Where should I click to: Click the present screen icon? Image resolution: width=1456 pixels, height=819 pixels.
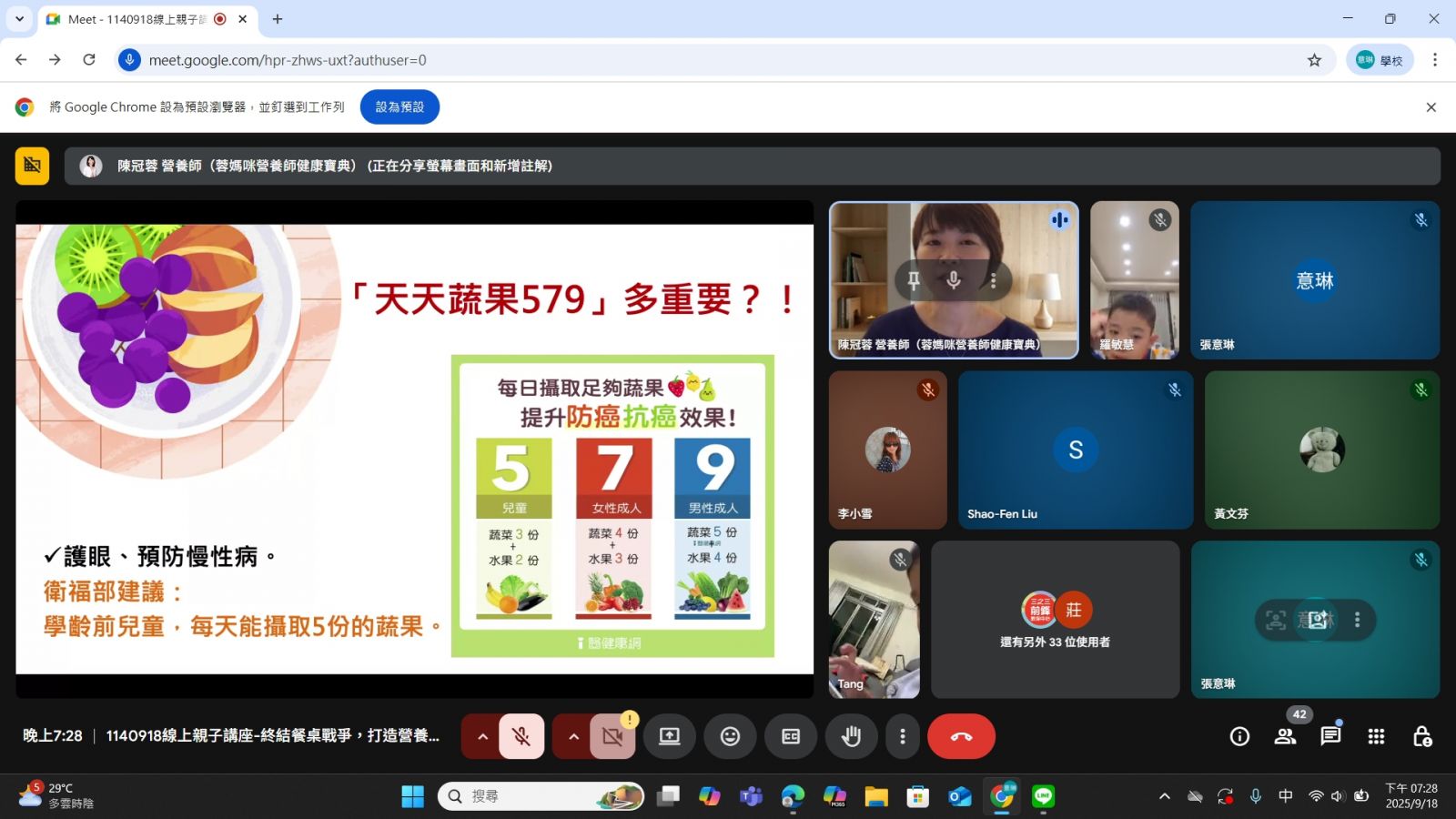(x=670, y=736)
